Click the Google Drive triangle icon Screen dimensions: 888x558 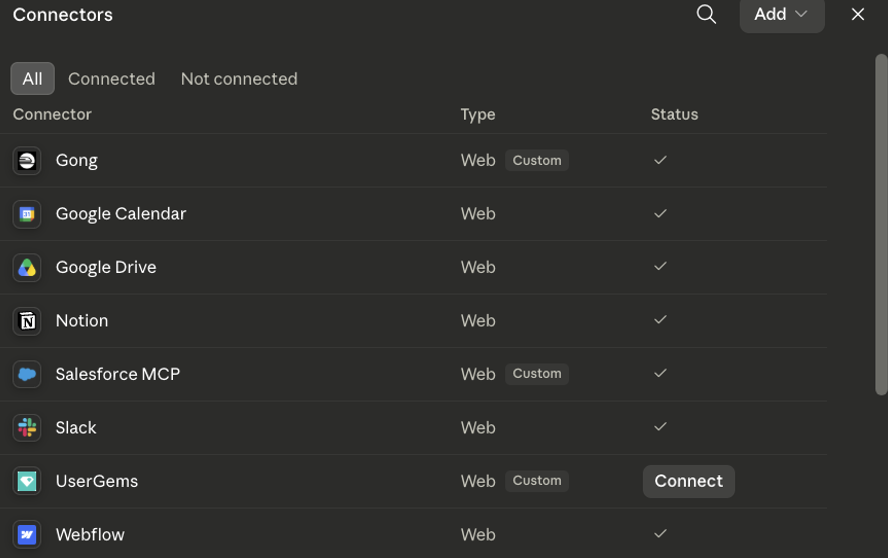tap(27, 267)
